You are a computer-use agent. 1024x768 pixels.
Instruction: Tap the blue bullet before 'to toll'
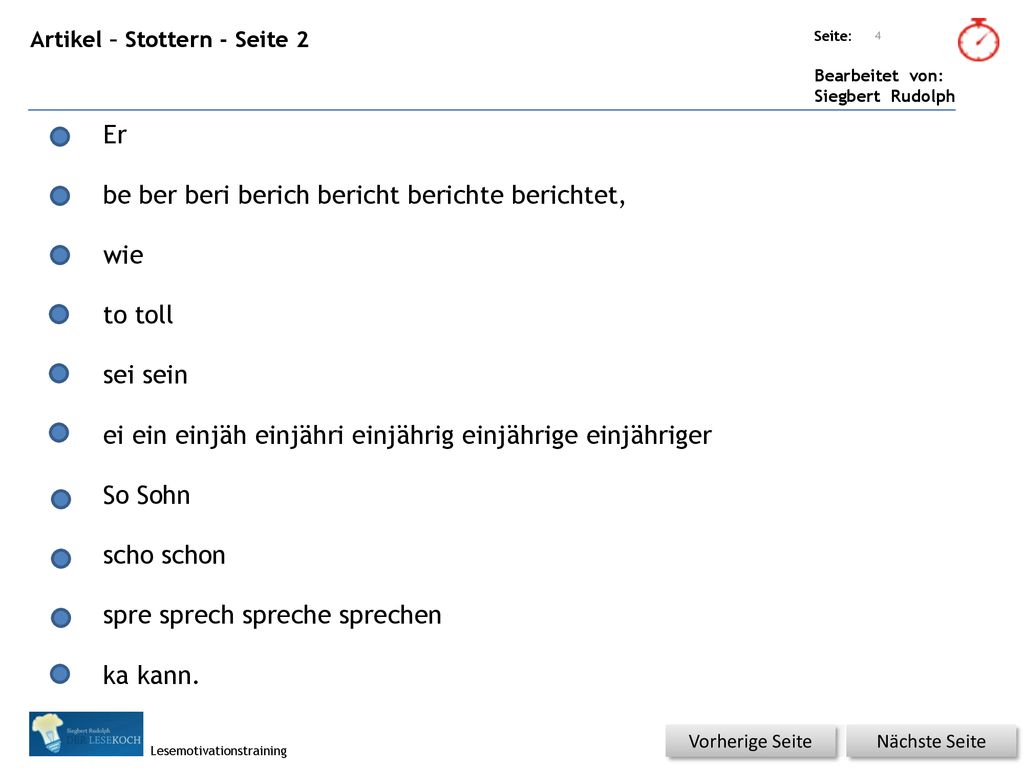point(59,314)
